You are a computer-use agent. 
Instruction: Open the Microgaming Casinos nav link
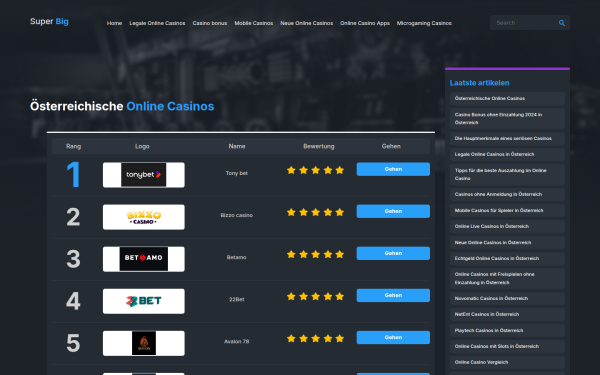coord(424,23)
